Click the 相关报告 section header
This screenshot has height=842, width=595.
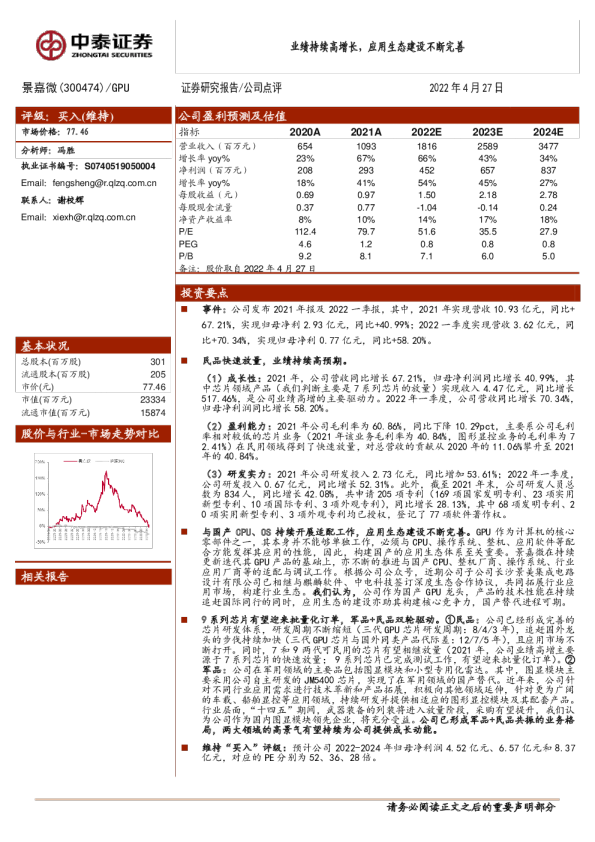(93, 577)
